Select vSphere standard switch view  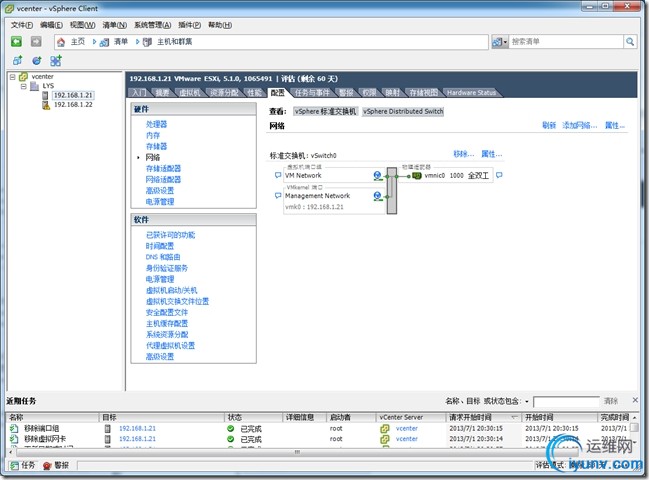pyautogui.click(x=325, y=111)
